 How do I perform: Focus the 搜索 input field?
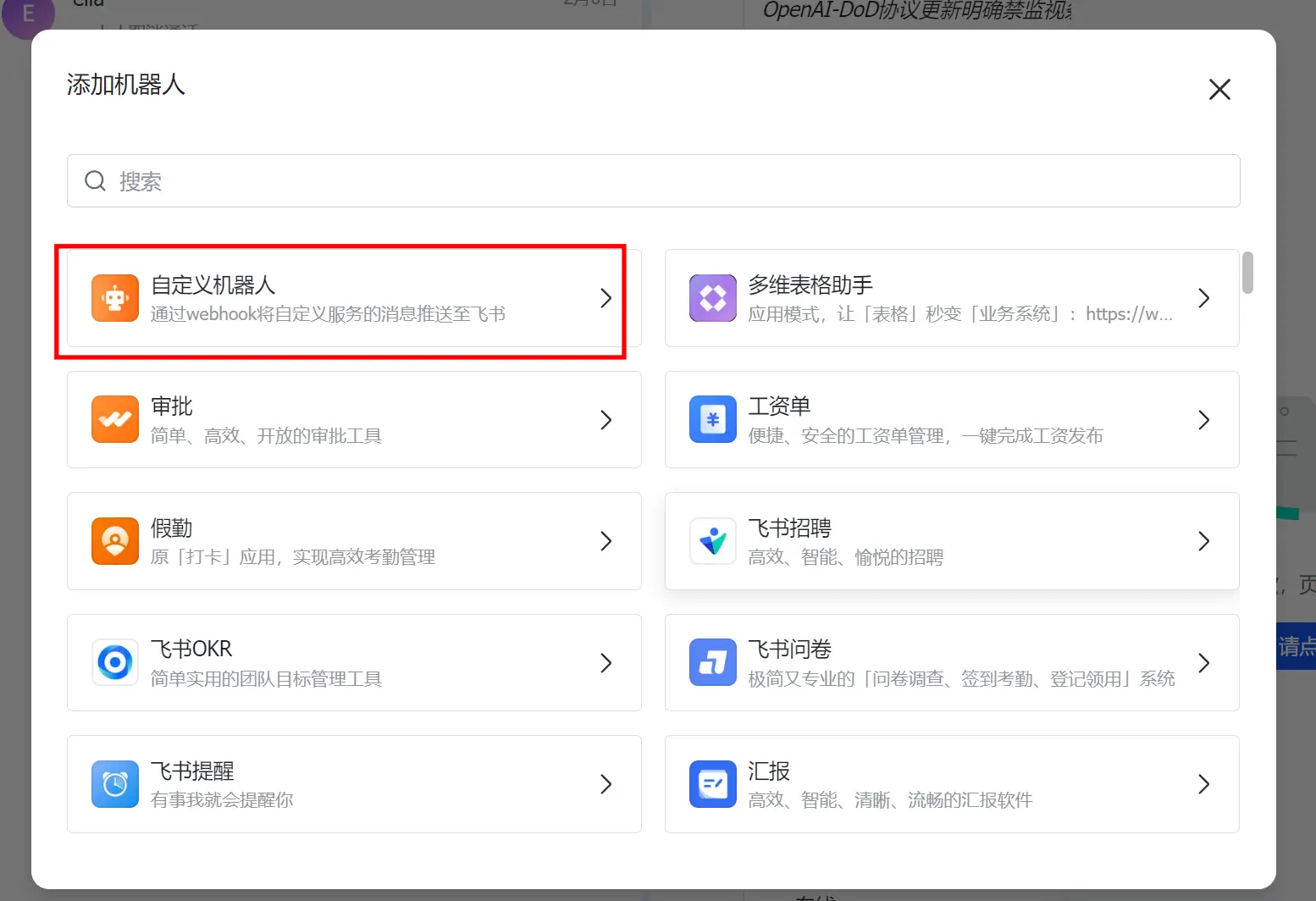point(654,180)
